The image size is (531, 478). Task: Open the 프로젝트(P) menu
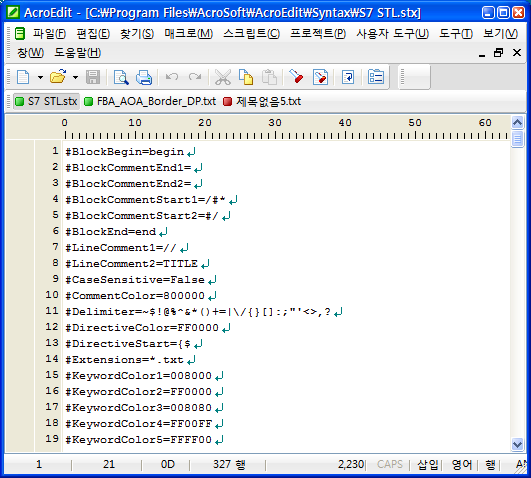318,34
